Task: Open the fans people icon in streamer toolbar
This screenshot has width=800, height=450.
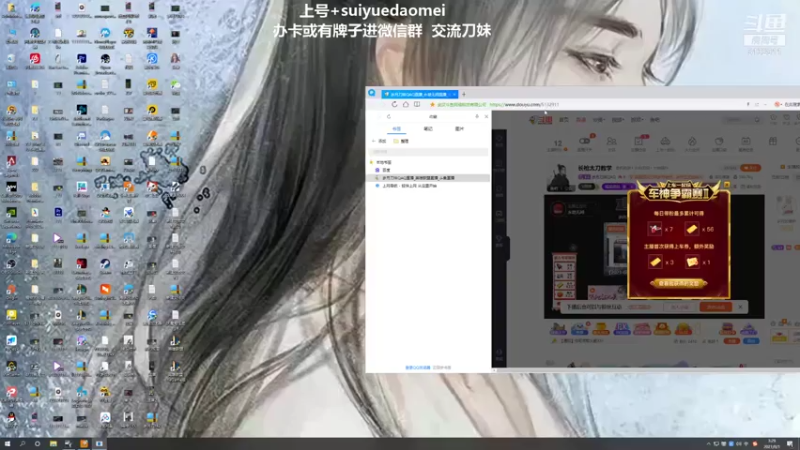Action: (611, 142)
